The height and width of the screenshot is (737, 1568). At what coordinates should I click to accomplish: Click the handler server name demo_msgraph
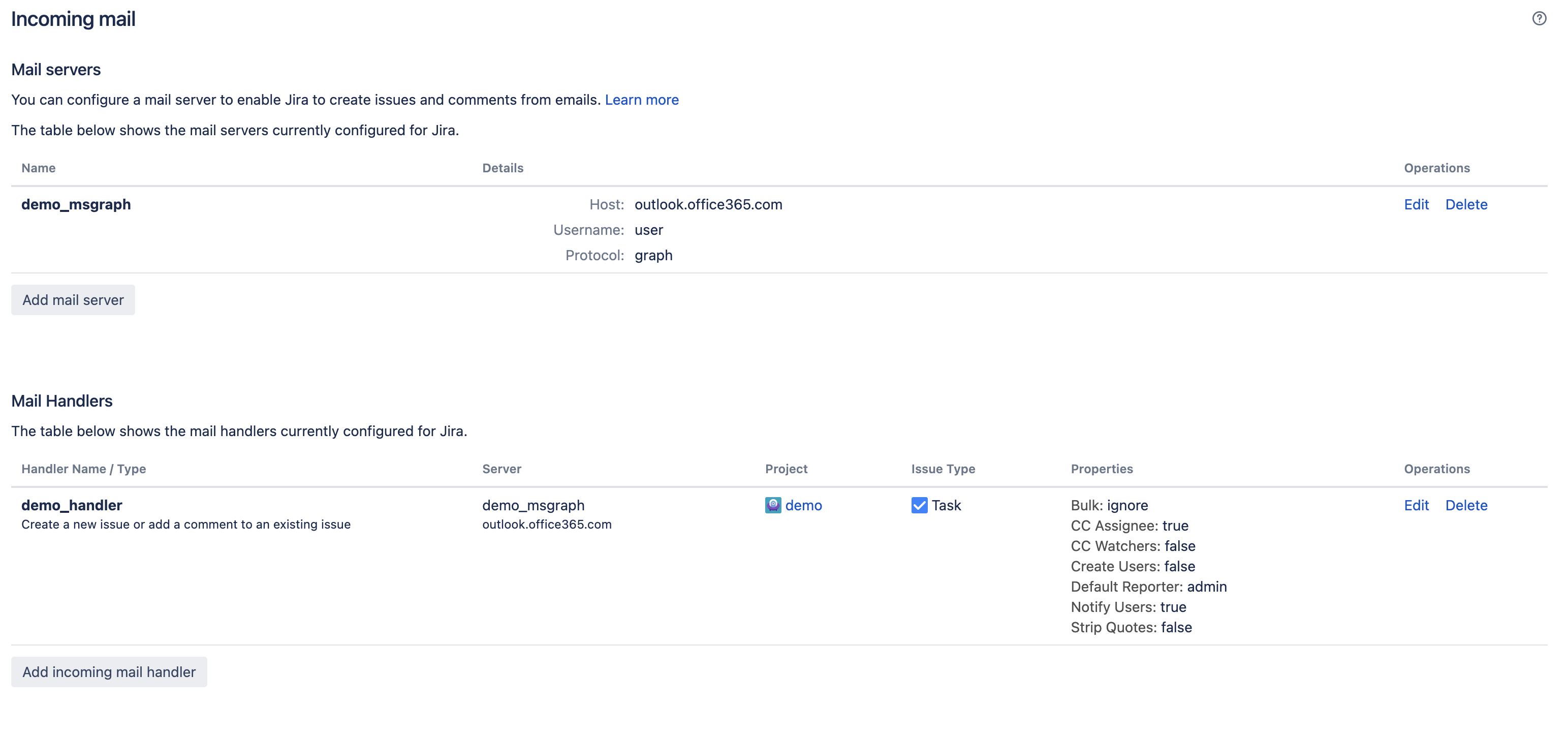(533, 505)
